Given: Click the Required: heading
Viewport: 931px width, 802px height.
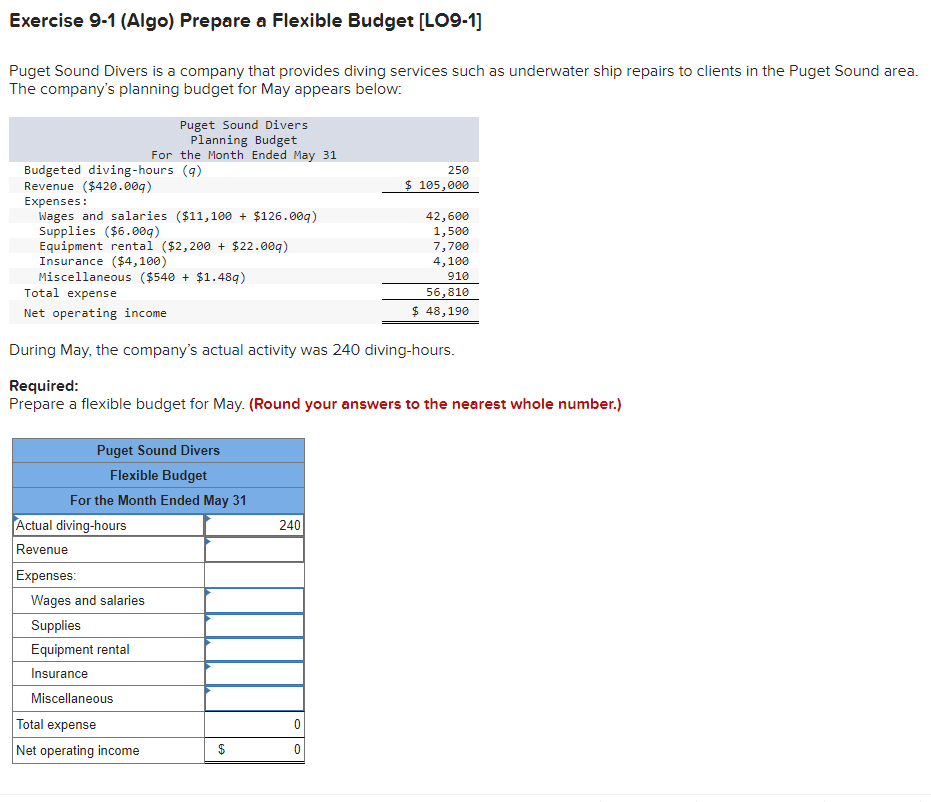Looking at the screenshot, I should [x=44, y=386].
